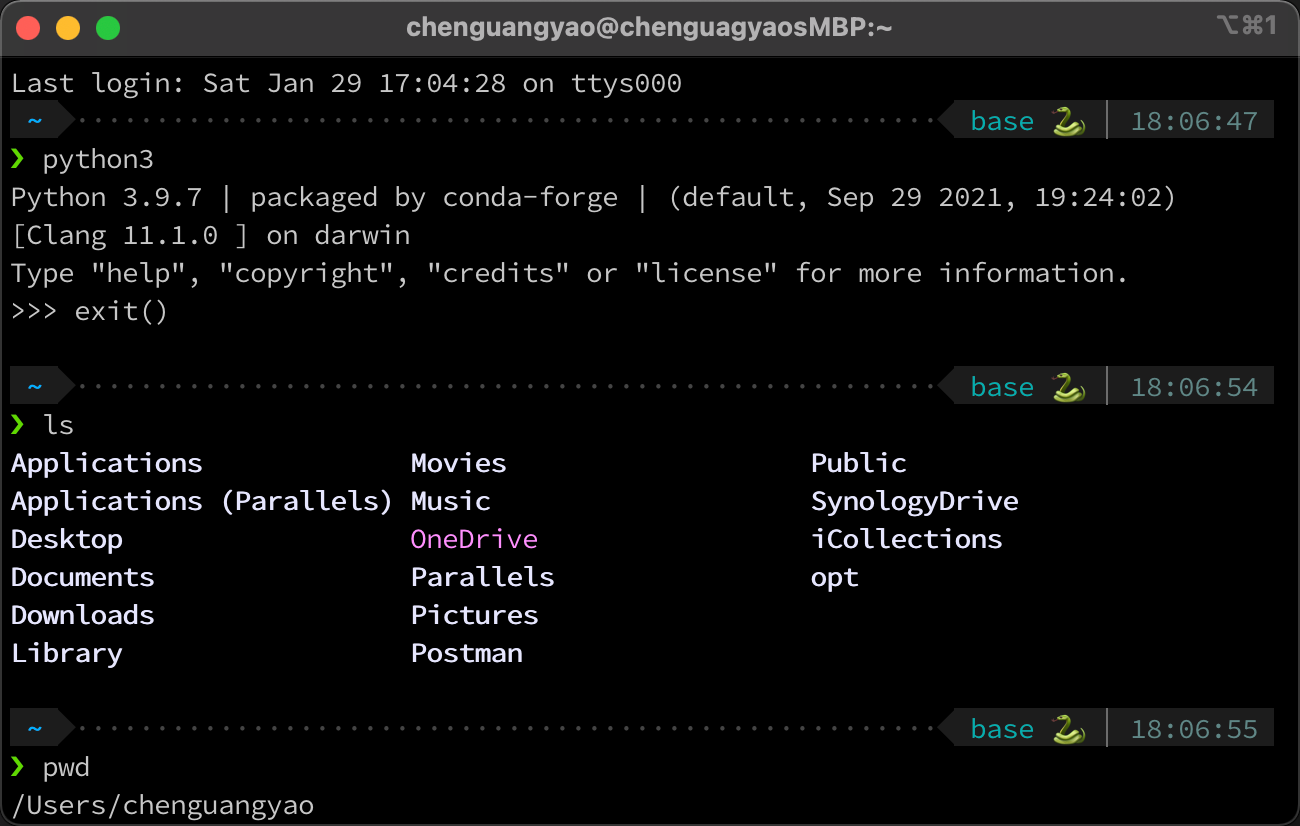Minimize the terminal with the yellow button
Viewport: 1300px width, 826px height.
tap(67, 28)
